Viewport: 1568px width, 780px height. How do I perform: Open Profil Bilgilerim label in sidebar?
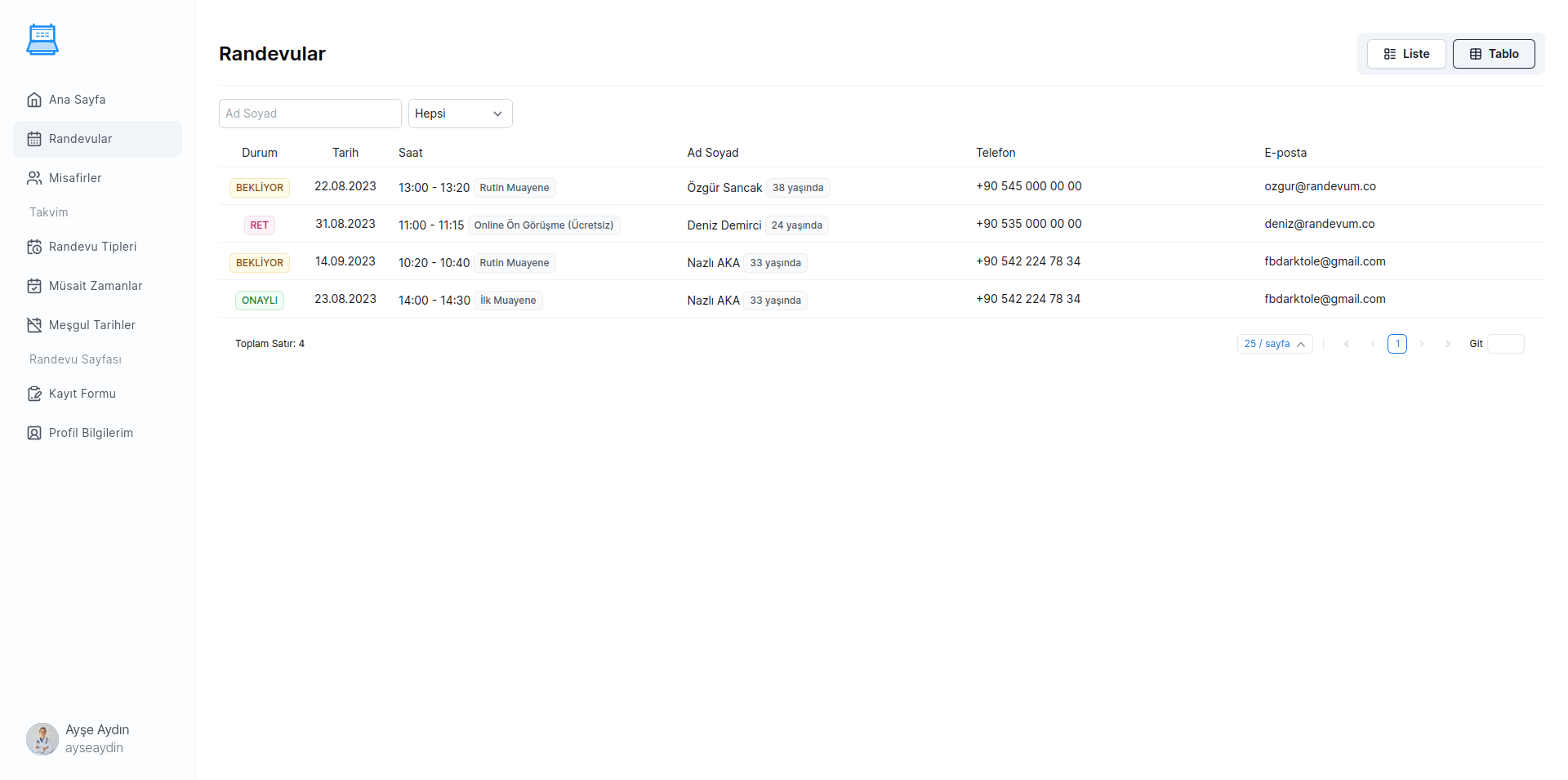[91, 433]
